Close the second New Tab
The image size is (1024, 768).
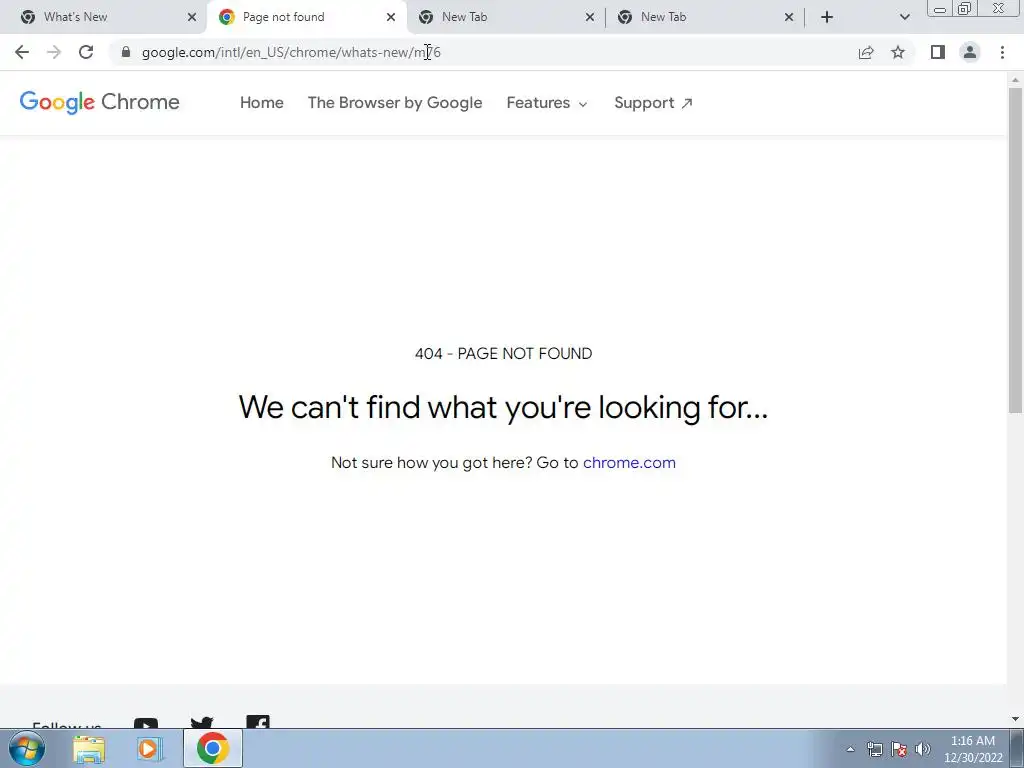point(789,17)
